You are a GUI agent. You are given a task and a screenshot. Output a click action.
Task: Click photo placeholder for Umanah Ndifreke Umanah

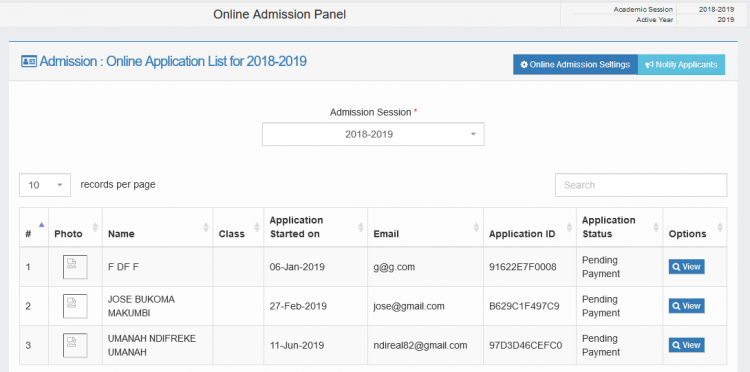(75, 345)
